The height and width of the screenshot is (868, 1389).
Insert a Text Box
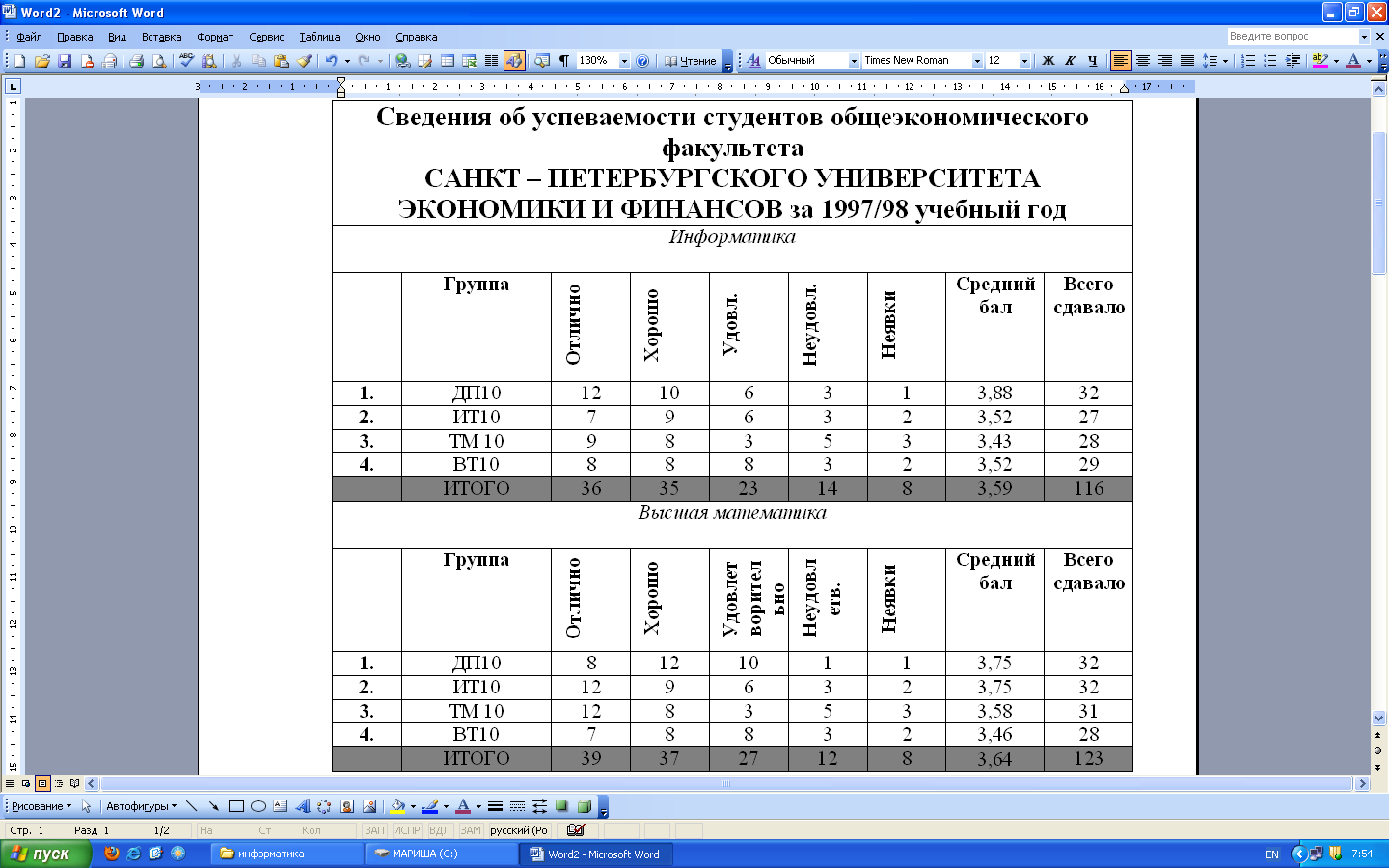(280, 806)
